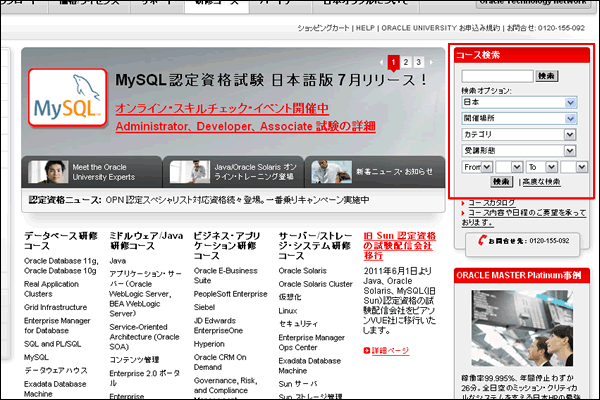Open Linux link
Screen dimensions: 600x400
point(288,311)
